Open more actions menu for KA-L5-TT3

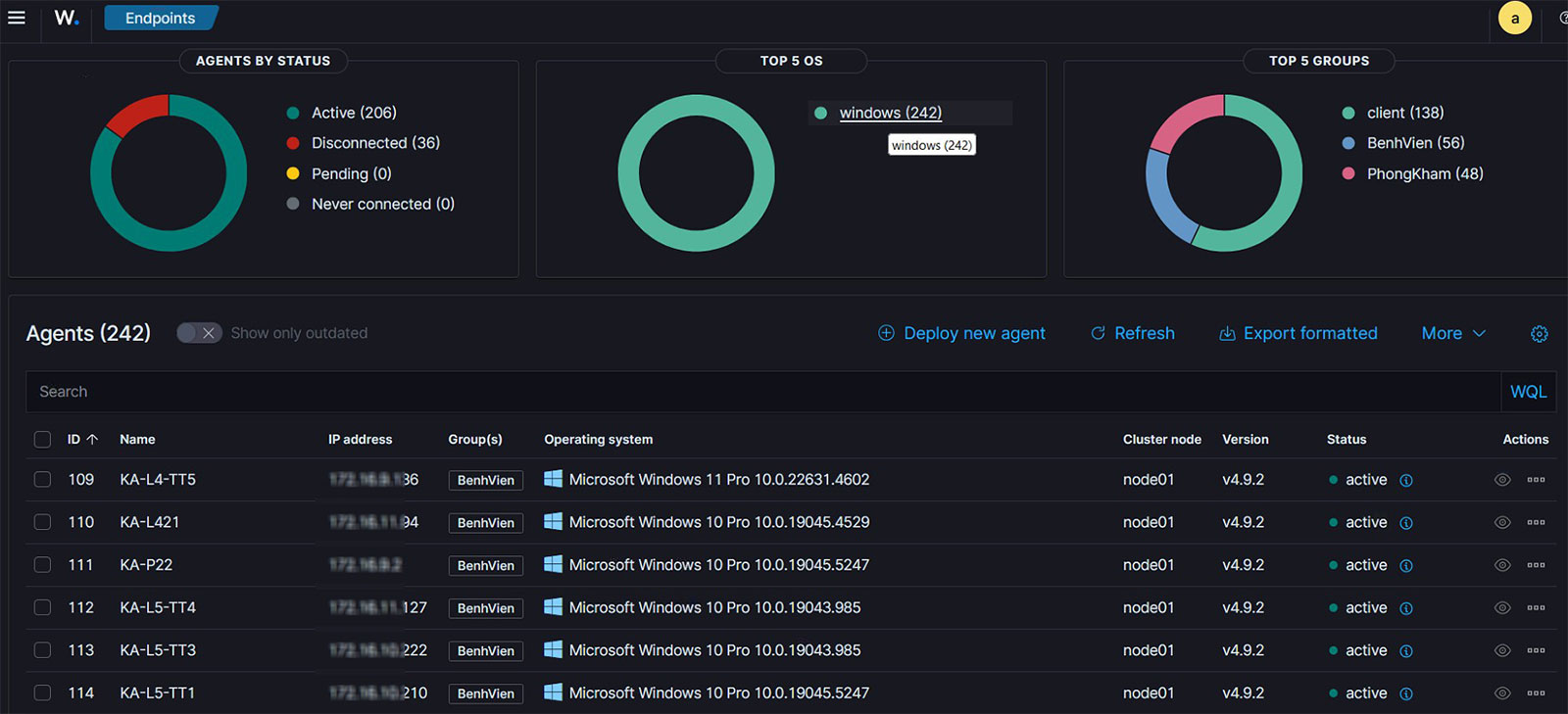[x=1536, y=650]
